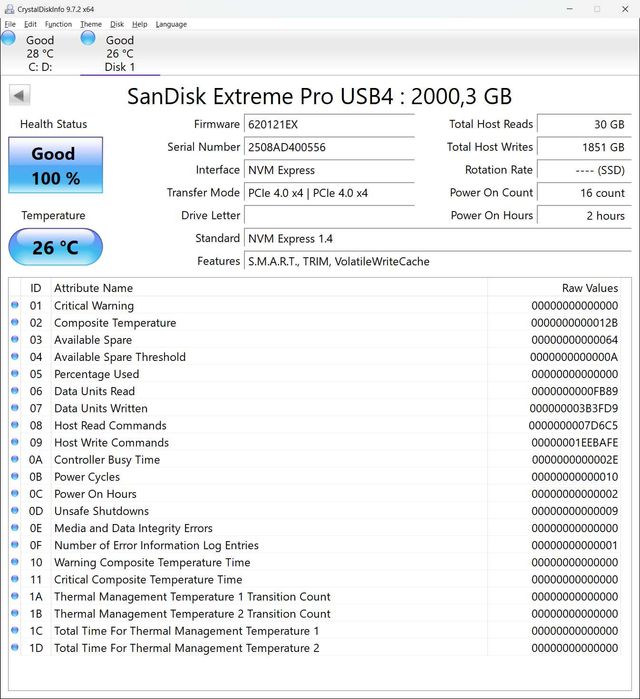
Task: Click the Controller Busy Time attribute name
Action: (107, 460)
